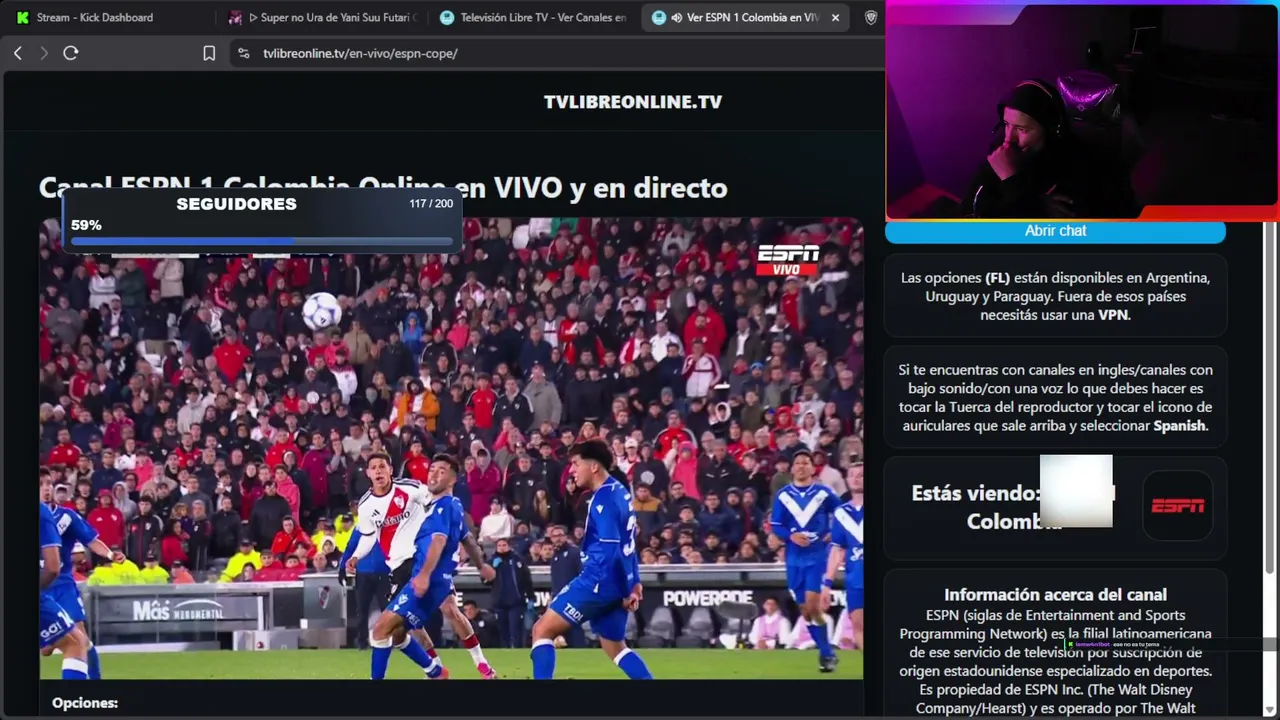Bookmark this page with the bookmark icon
Image resolution: width=1280 pixels, height=720 pixels.
pyautogui.click(x=209, y=53)
